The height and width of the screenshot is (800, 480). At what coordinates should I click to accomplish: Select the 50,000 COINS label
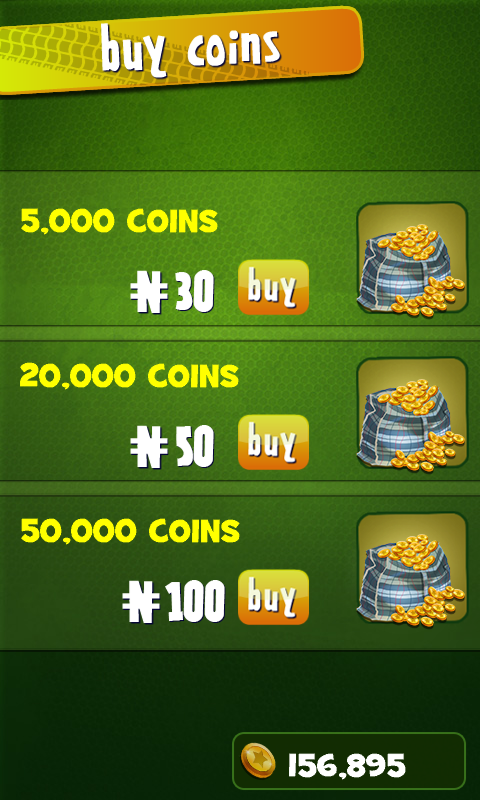130,531
